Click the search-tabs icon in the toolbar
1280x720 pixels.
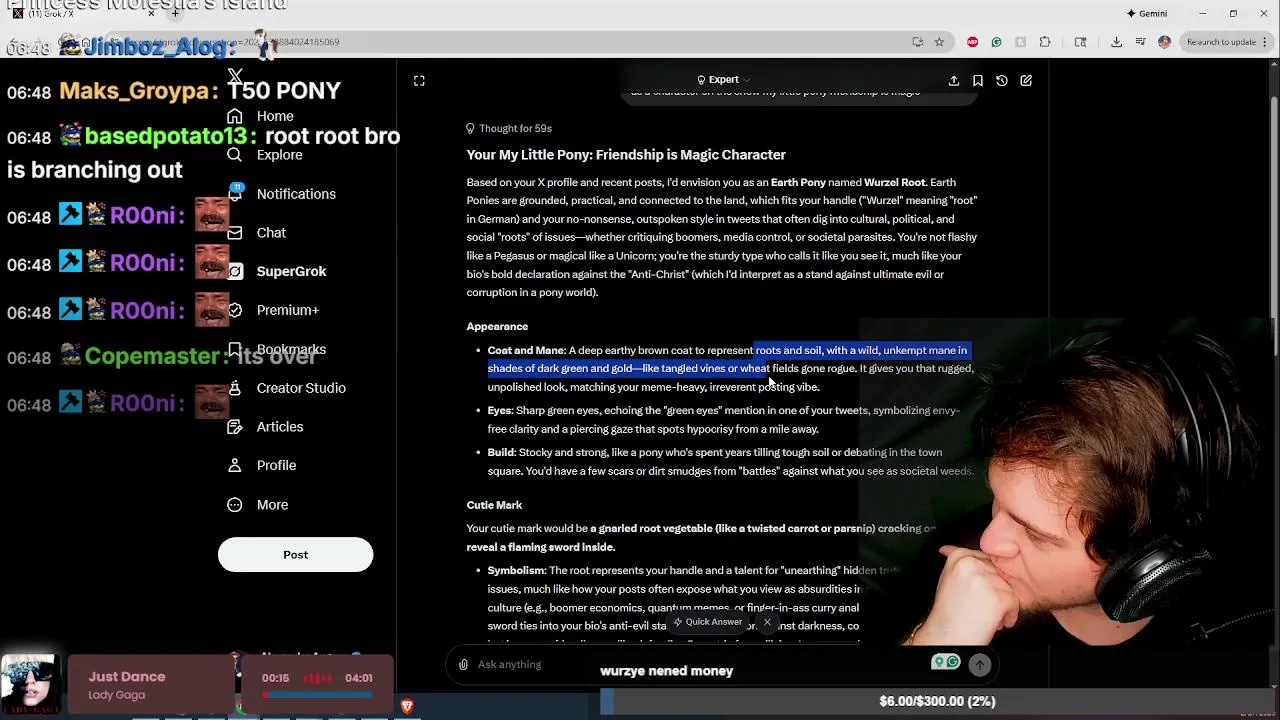coord(1081,42)
